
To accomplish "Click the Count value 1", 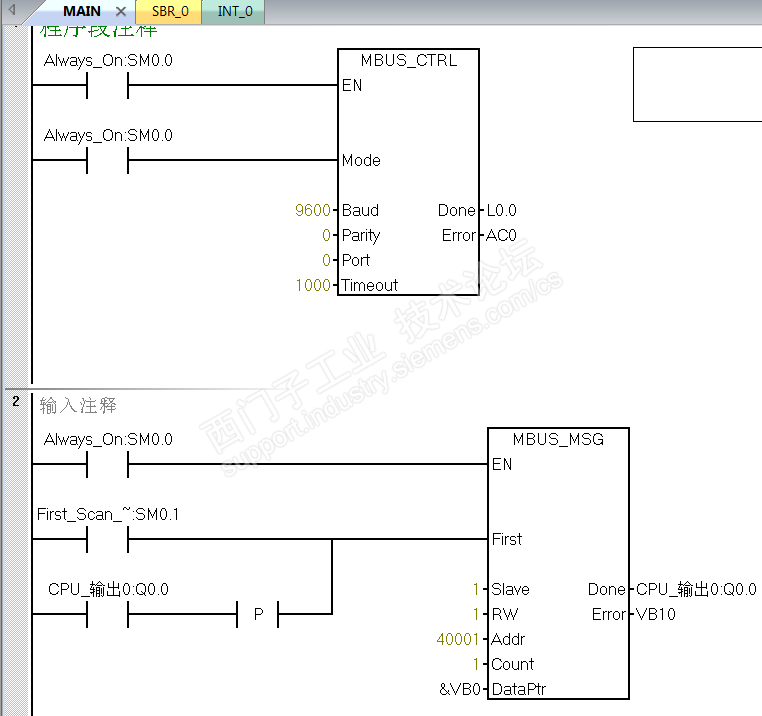I will 476,664.
